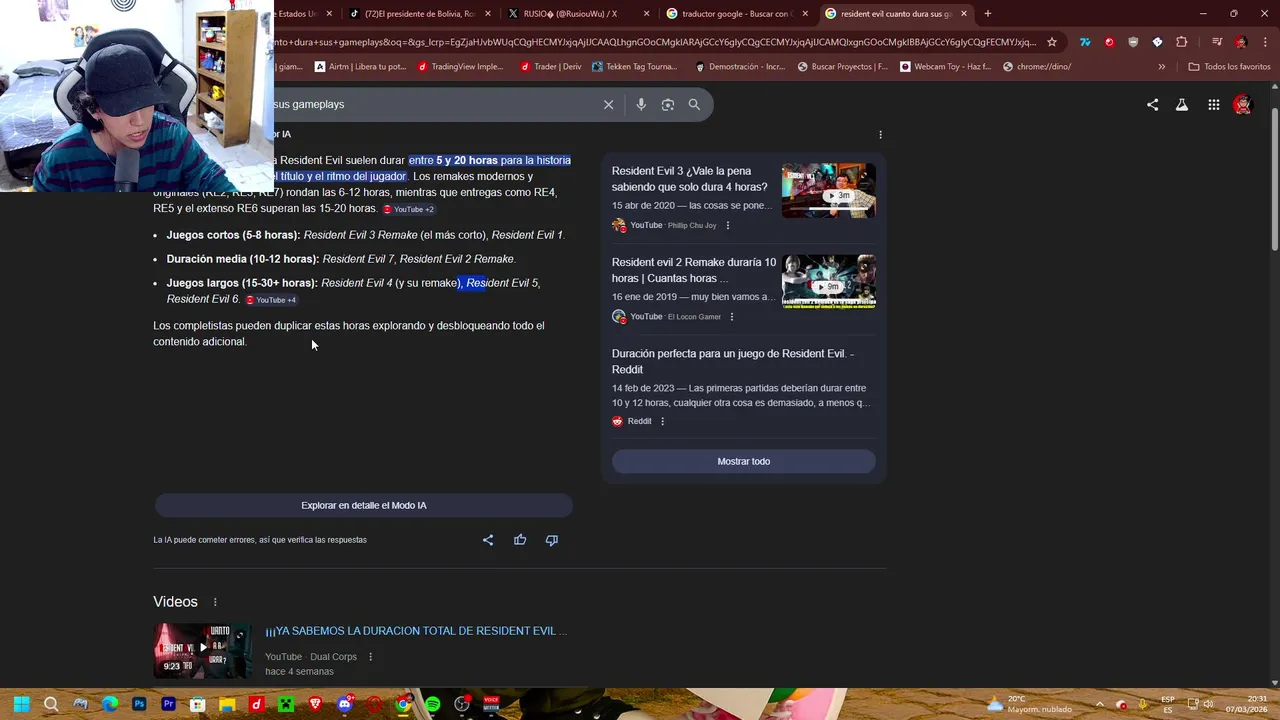The width and height of the screenshot is (1280, 720).
Task: Click the Resident Evil 2 Remake video thumbnail
Action: pyautogui.click(x=828, y=281)
